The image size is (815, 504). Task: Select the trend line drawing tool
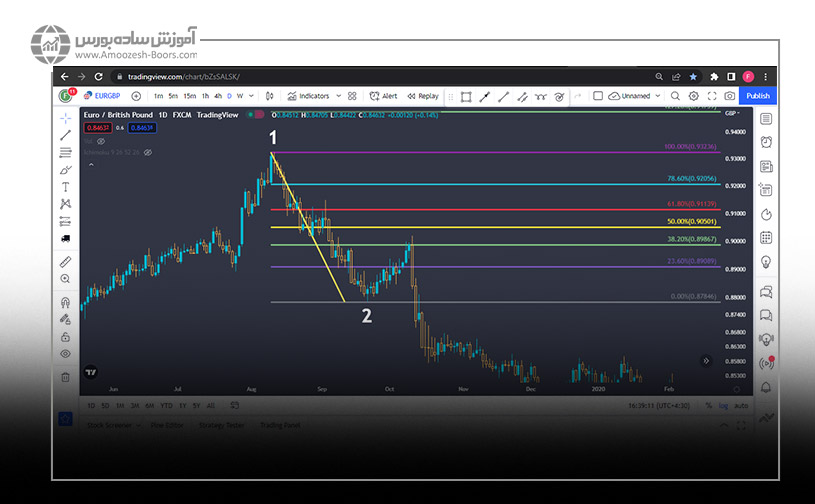coord(65,135)
